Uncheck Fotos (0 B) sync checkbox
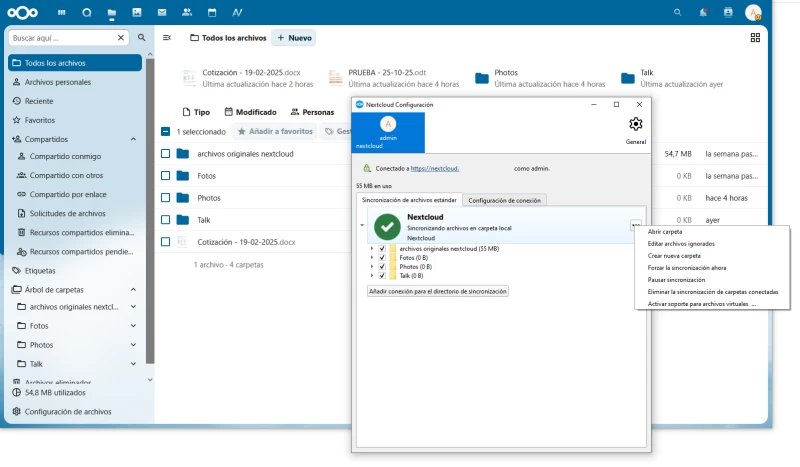800x467 pixels. tap(382, 258)
